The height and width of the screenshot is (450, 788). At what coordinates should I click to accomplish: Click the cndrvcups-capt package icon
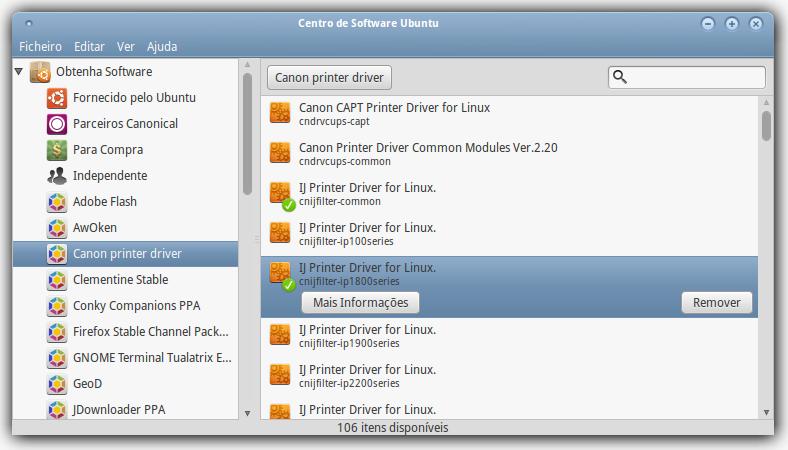(280, 113)
